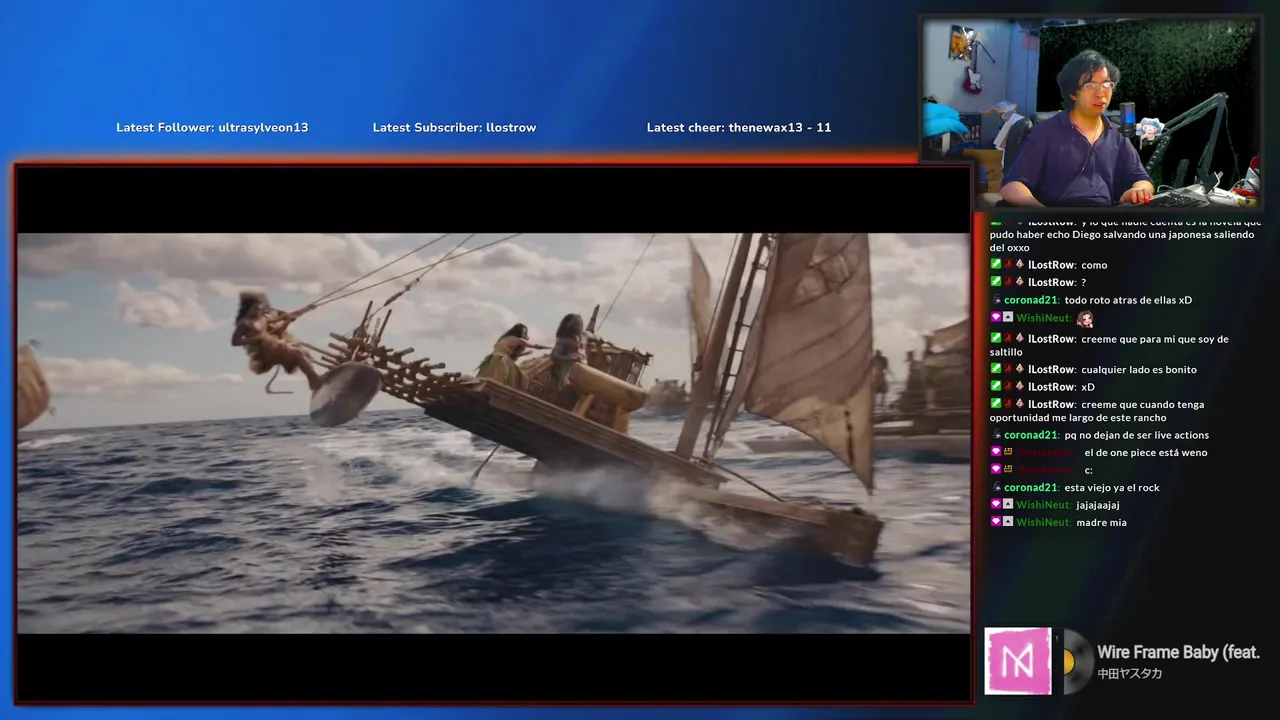Click lLostRow's 'xD' chat message
Viewport: 1280px width, 720px height.
[x=1043, y=387]
